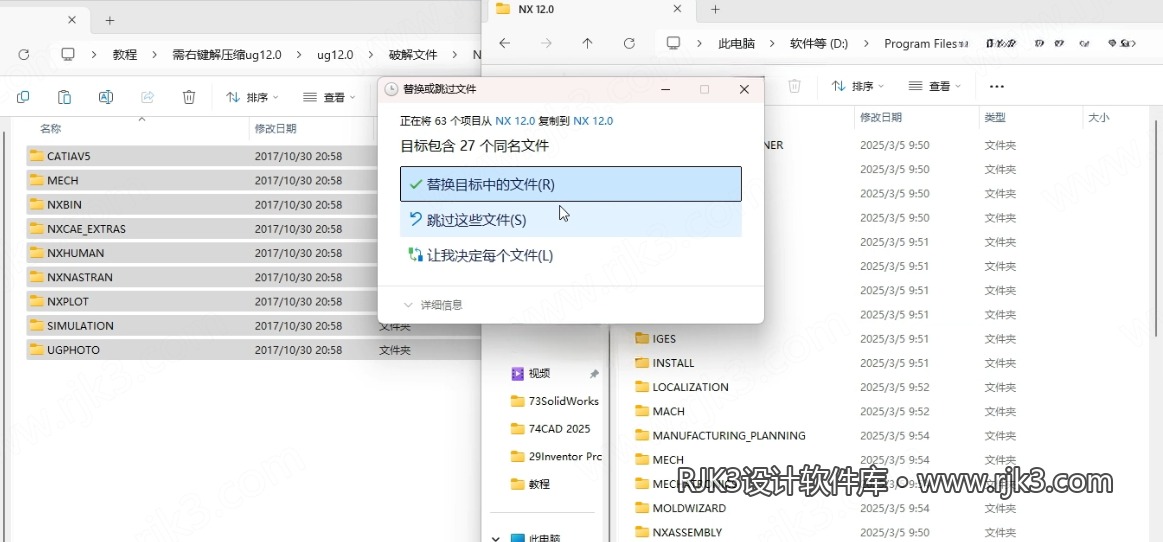Click 教程 in the left window breadcrumb
1163x542 pixels.
(x=125, y=54)
